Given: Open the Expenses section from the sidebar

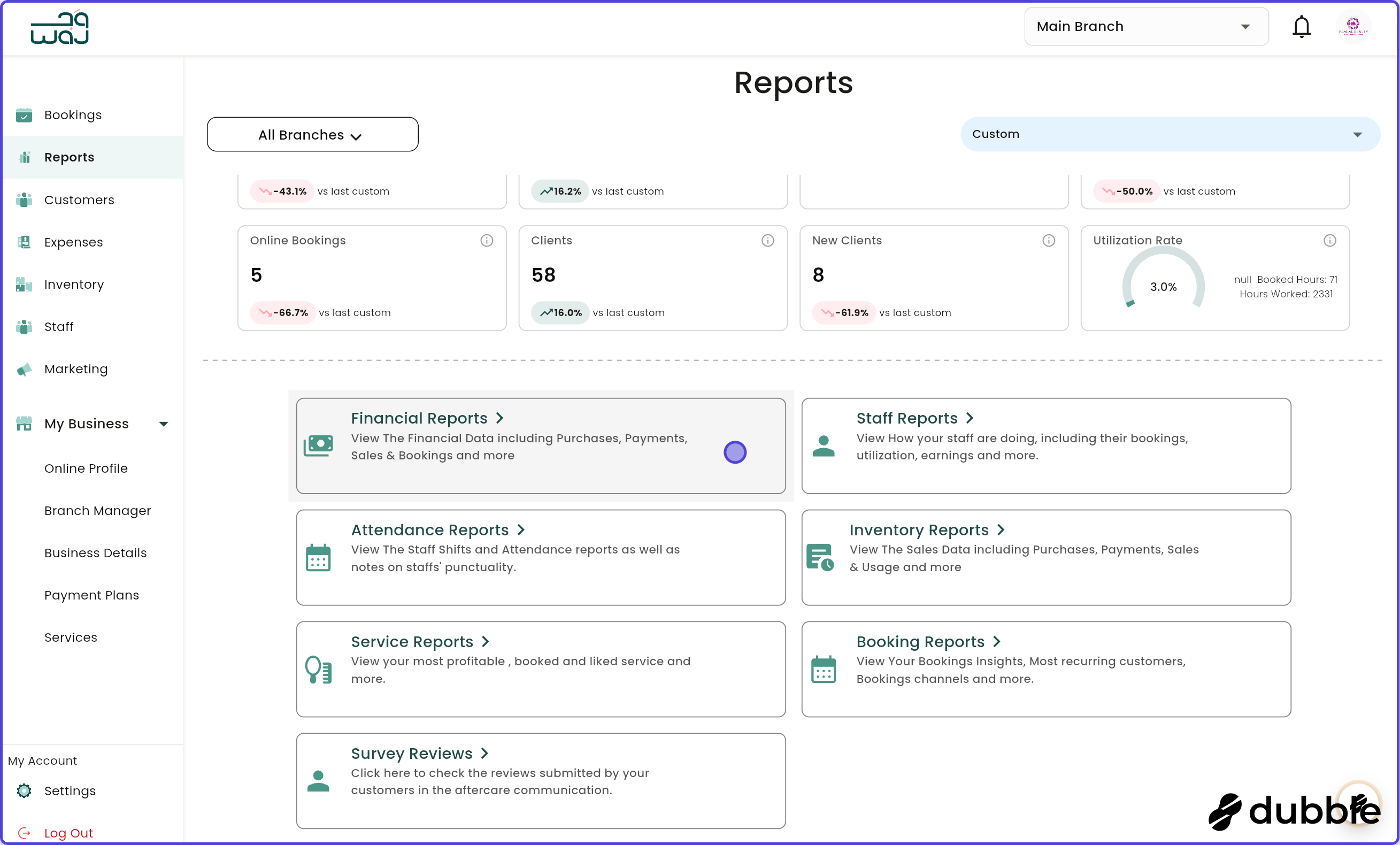Looking at the screenshot, I should pyautogui.click(x=24, y=242).
